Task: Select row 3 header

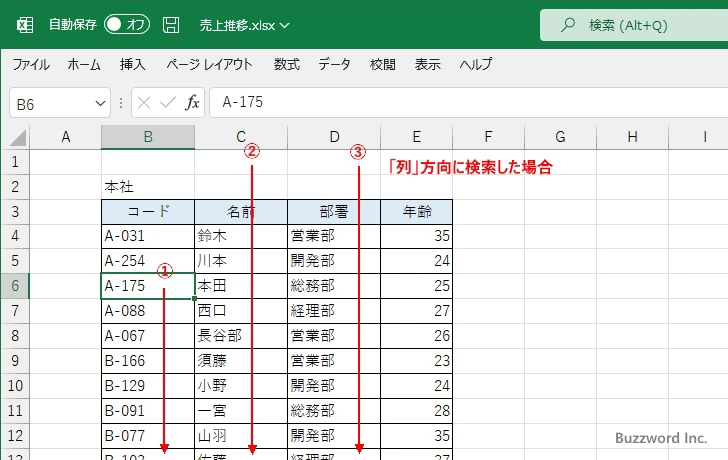Action: pyautogui.click(x=15, y=212)
